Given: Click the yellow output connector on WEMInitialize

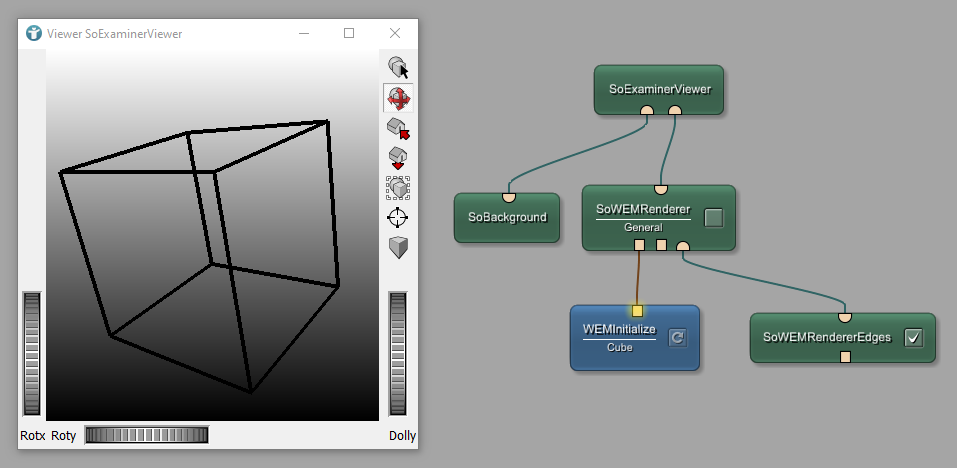Looking at the screenshot, I should (637, 311).
